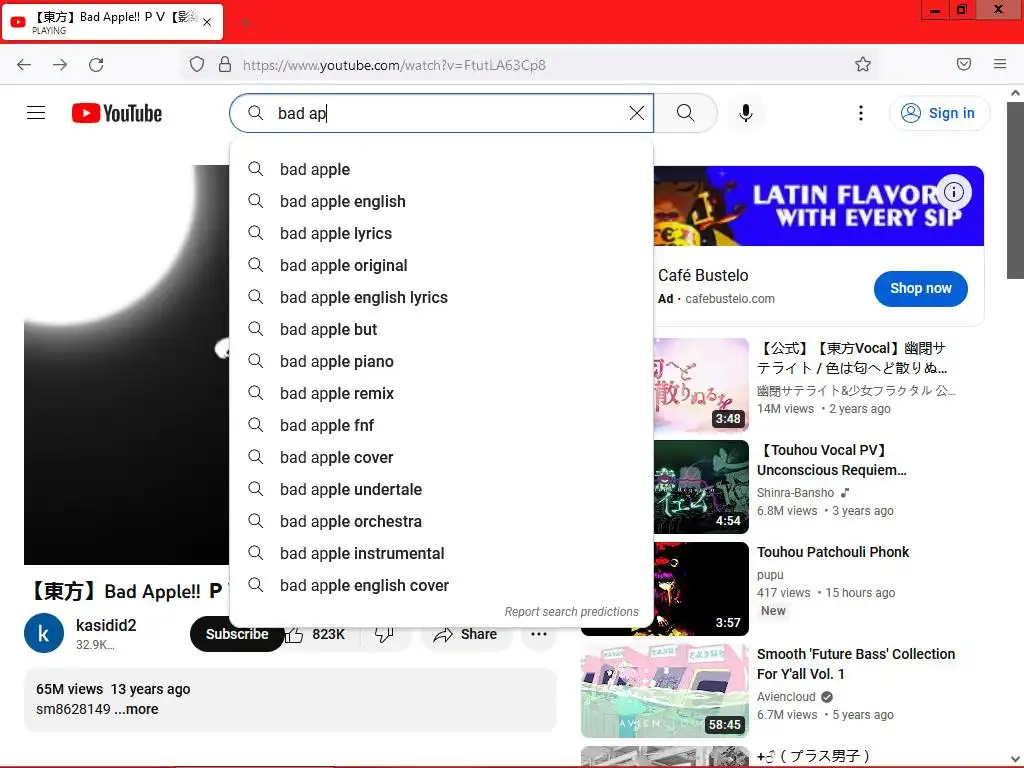Open kasidid2 channel name link

106,625
